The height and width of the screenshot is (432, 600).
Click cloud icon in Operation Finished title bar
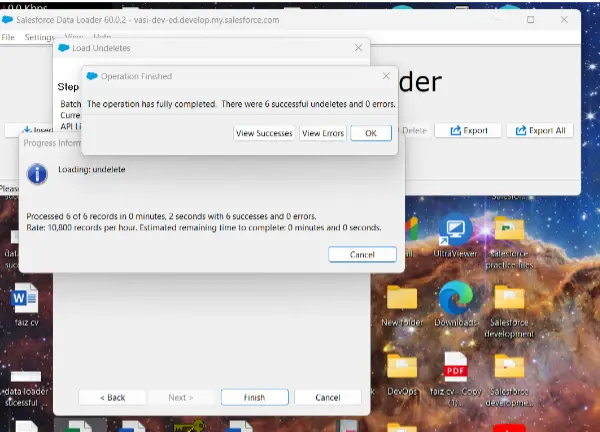(x=92, y=76)
